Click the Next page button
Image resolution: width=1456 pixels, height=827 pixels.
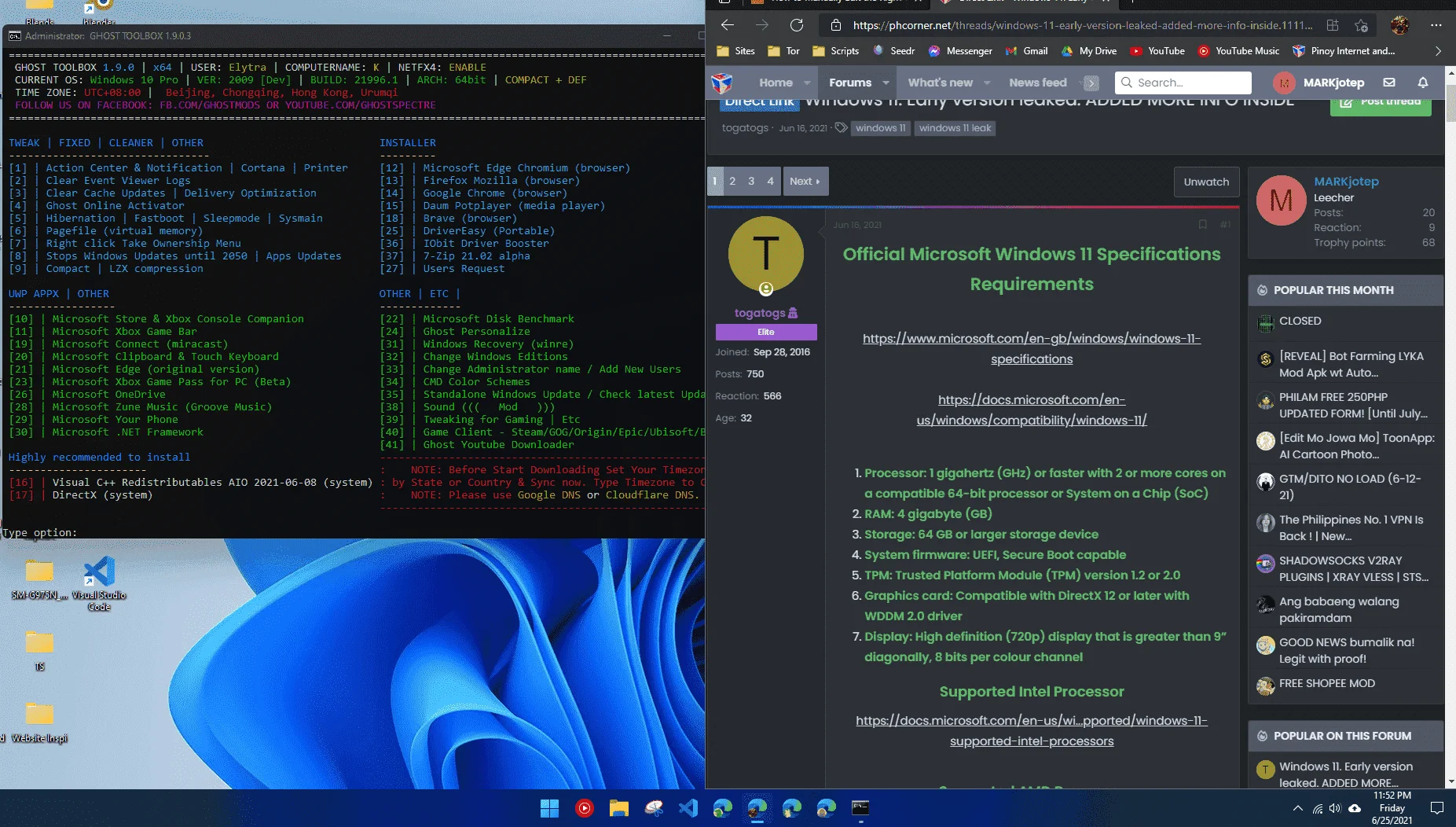[805, 181]
